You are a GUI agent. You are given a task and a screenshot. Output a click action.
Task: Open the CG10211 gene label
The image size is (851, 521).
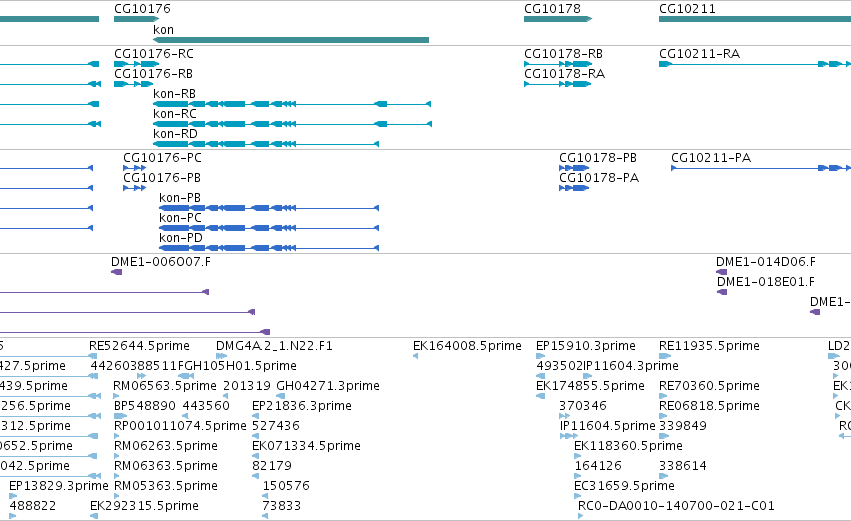click(x=687, y=9)
